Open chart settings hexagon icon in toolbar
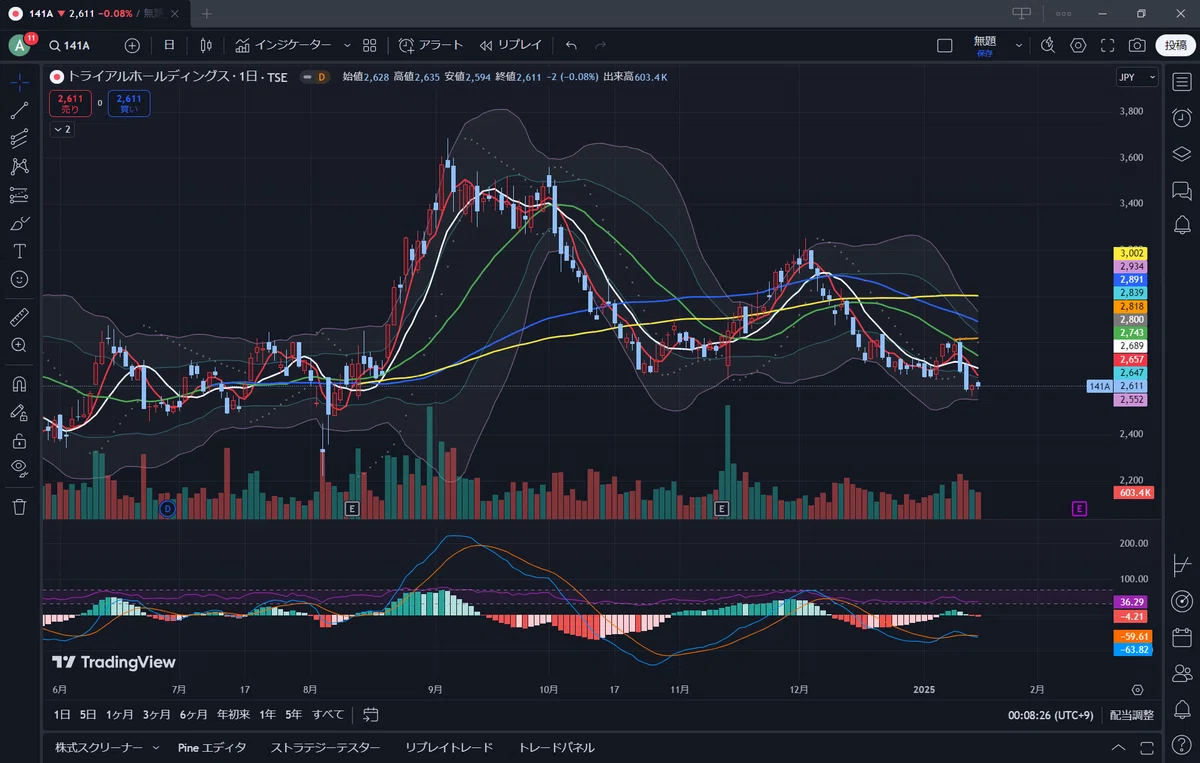This screenshot has height=763, width=1200. [1078, 45]
